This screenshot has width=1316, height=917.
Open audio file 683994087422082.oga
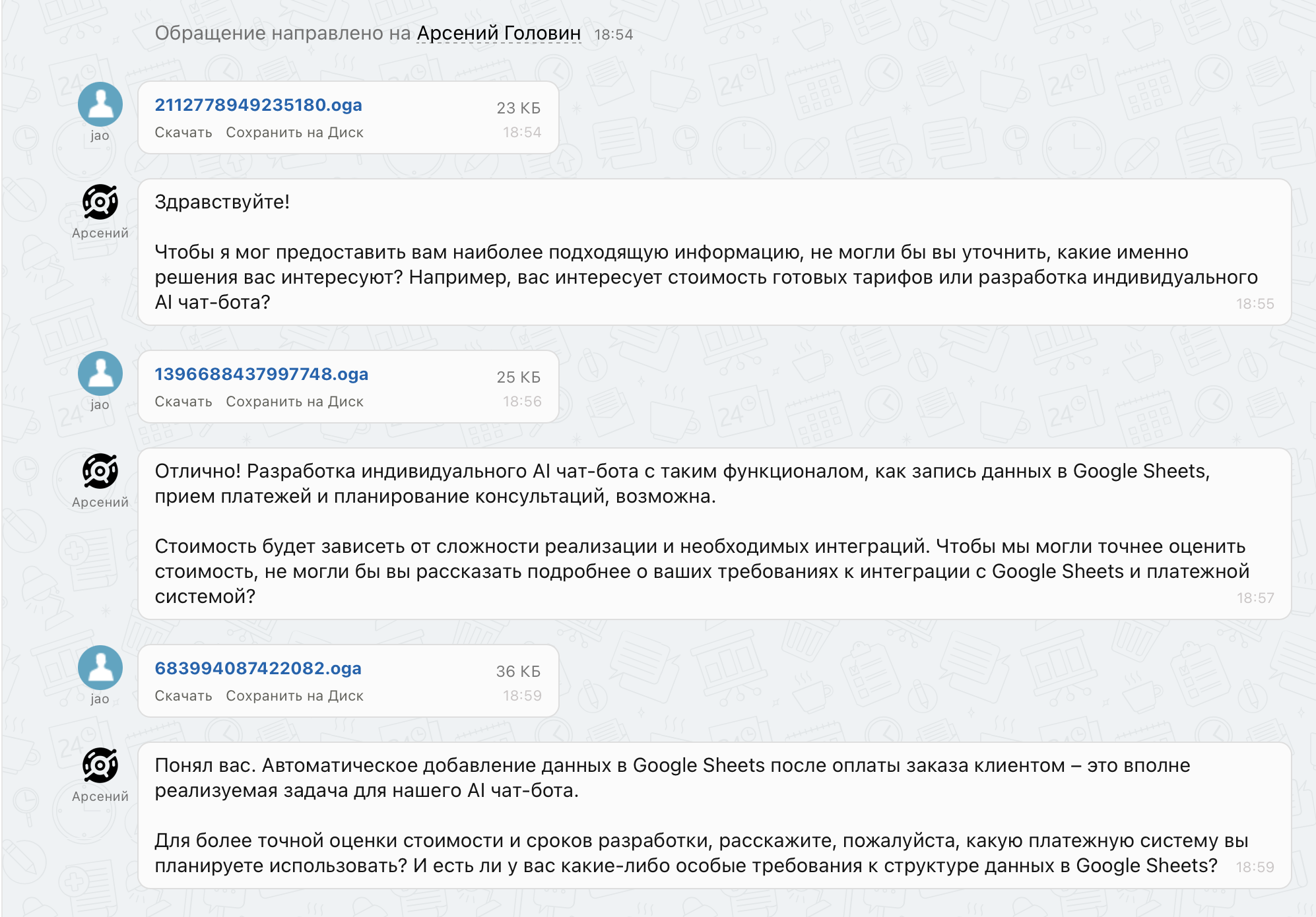(x=258, y=668)
